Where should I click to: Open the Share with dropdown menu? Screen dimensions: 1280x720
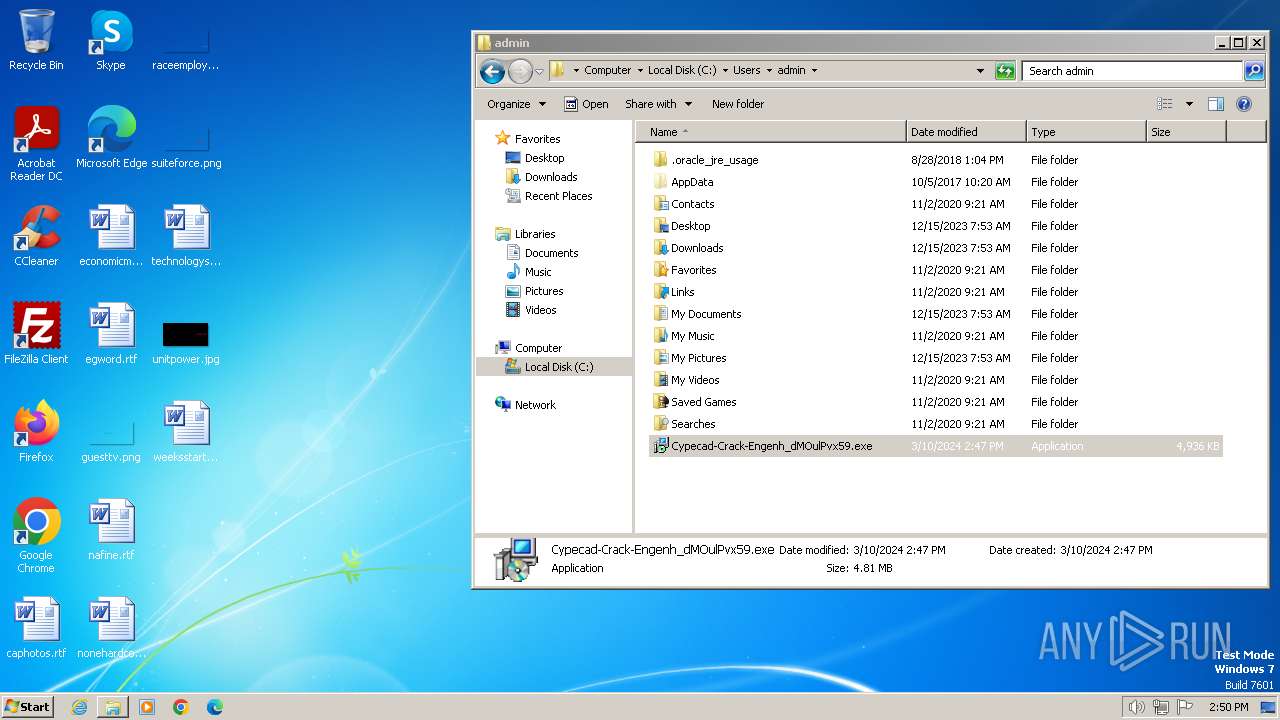(x=658, y=104)
